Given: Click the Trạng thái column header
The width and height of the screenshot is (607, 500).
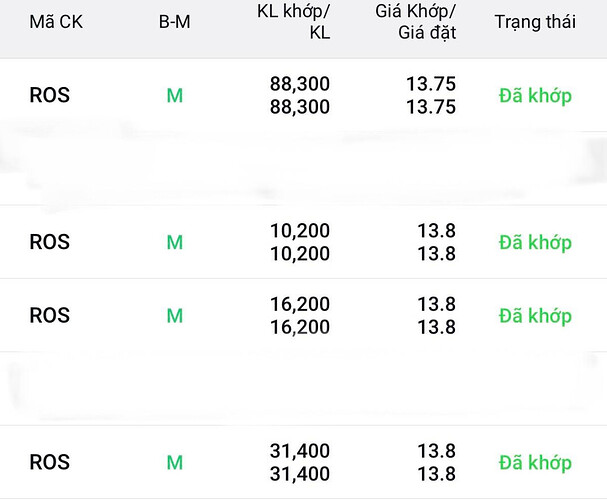Looking at the screenshot, I should 535,22.
